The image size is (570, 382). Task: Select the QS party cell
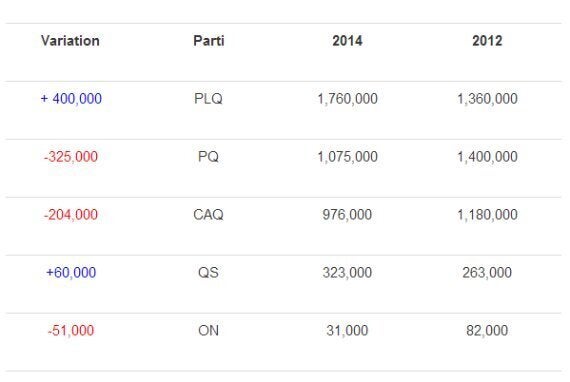click(x=208, y=273)
